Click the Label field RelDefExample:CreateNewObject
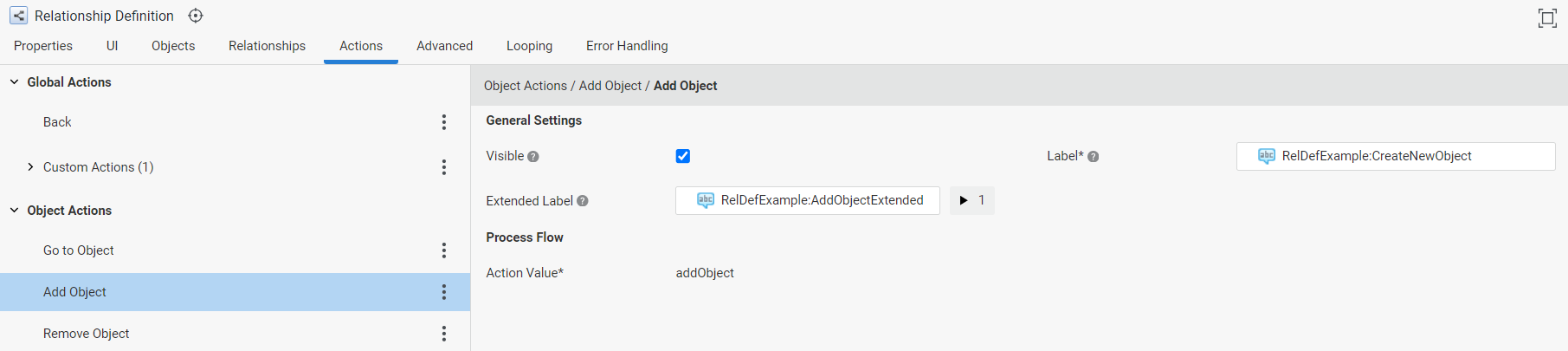The height and width of the screenshot is (351, 1568). click(1396, 156)
